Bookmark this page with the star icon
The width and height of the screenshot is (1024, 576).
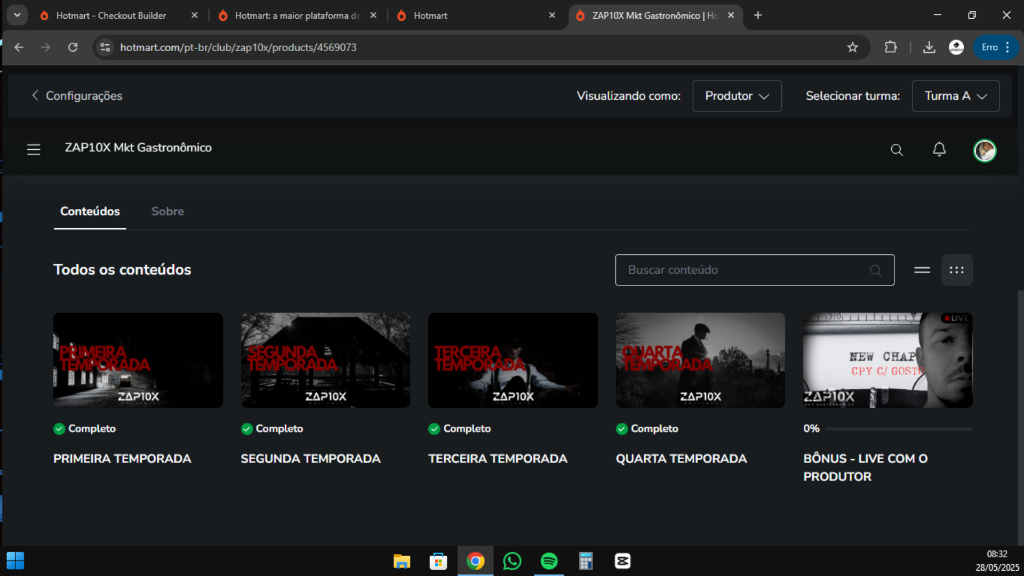point(852,47)
